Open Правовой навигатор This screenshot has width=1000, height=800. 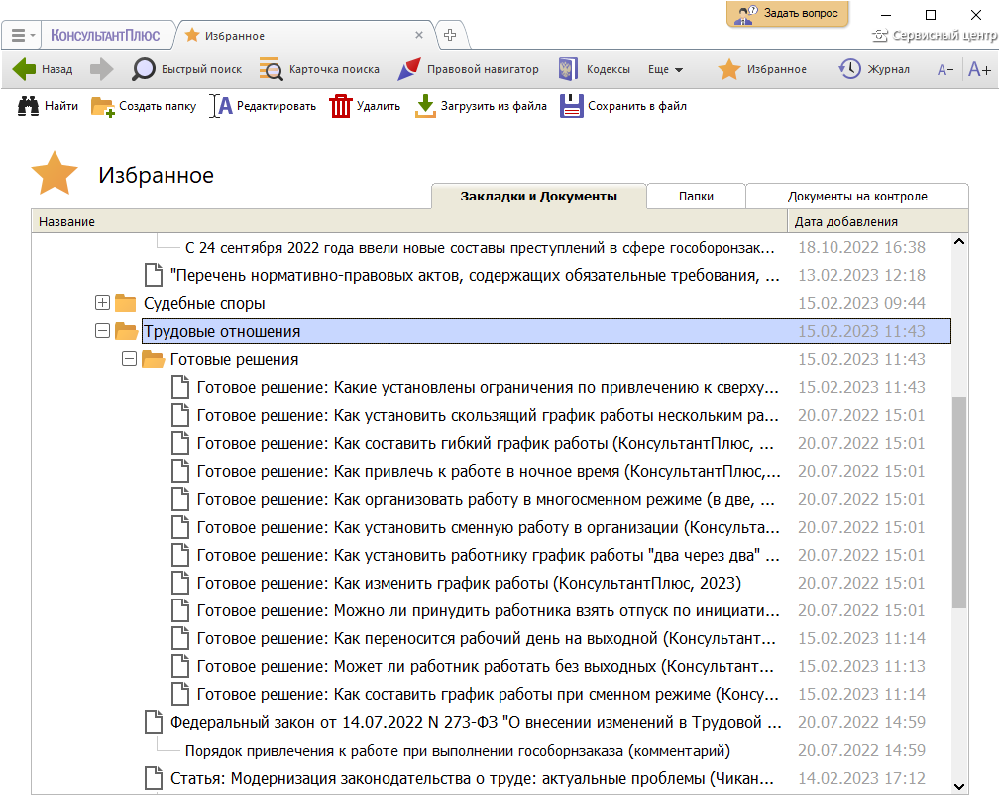pos(467,69)
